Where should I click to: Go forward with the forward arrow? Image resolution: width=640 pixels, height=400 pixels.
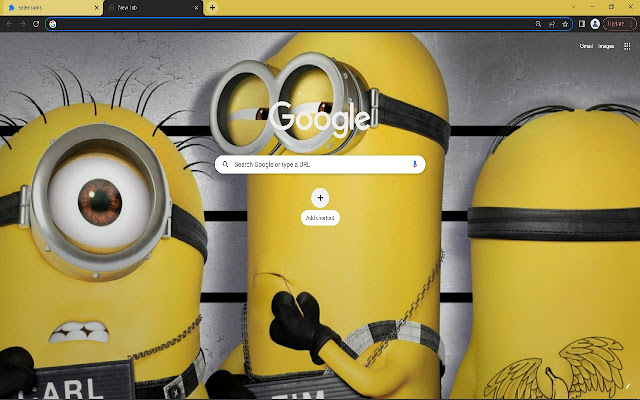point(22,24)
